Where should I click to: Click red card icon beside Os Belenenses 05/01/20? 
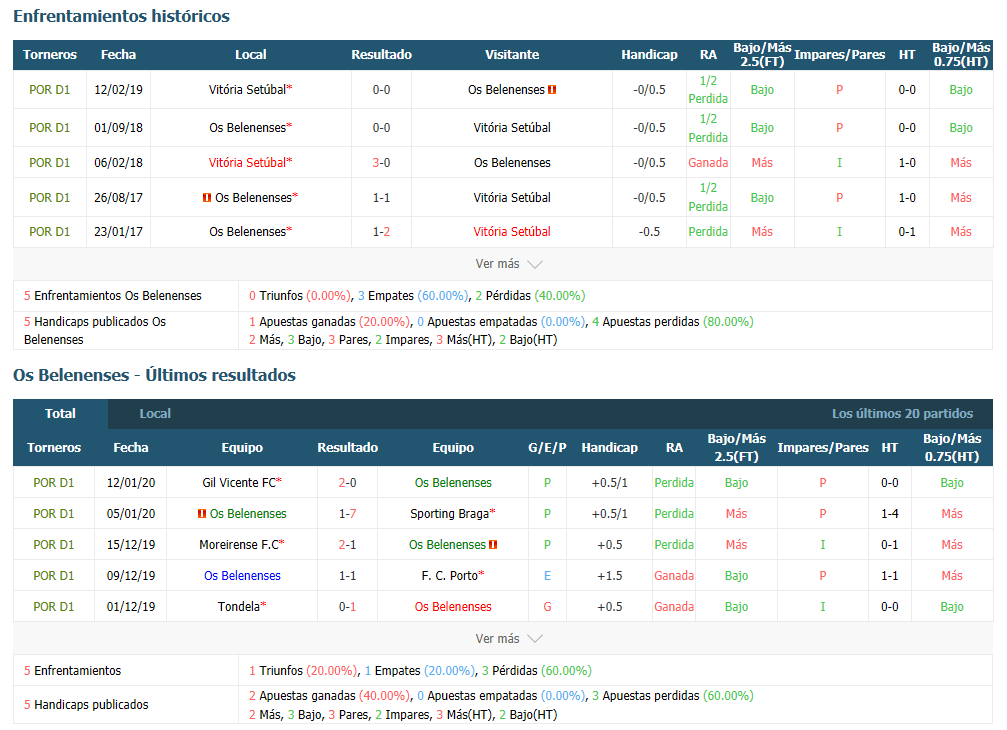point(202,514)
